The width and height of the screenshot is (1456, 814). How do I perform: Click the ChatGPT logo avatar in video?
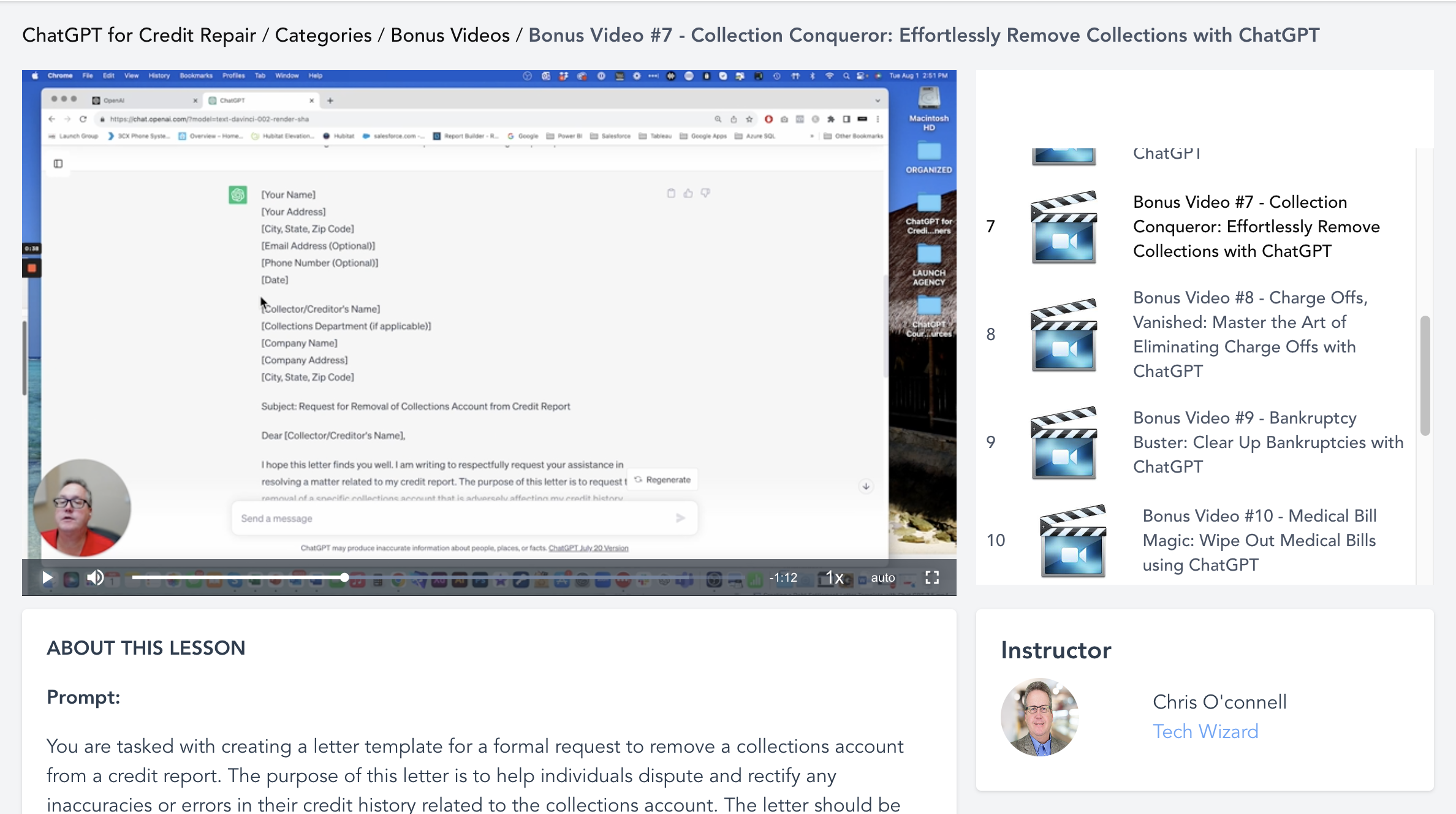[238, 195]
